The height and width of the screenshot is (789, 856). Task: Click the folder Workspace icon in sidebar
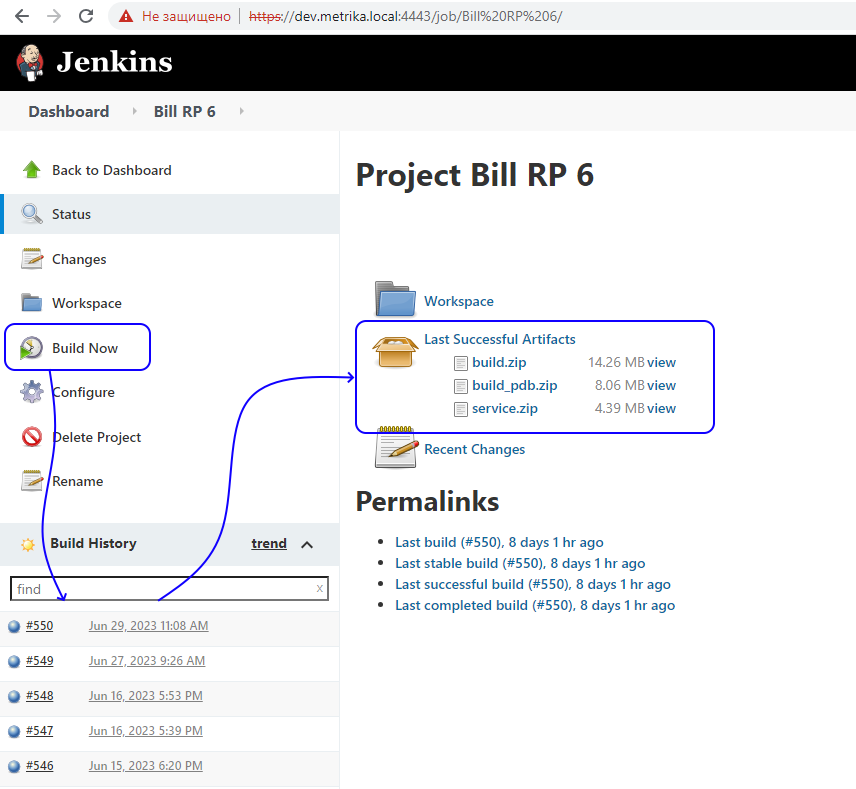point(32,302)
